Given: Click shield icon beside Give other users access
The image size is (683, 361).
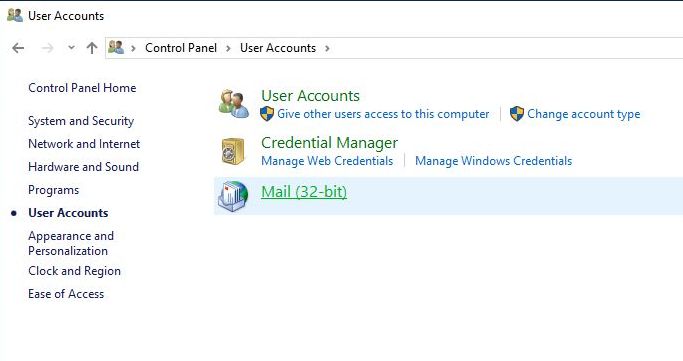Looking at the screenshot, I should 267,114.
